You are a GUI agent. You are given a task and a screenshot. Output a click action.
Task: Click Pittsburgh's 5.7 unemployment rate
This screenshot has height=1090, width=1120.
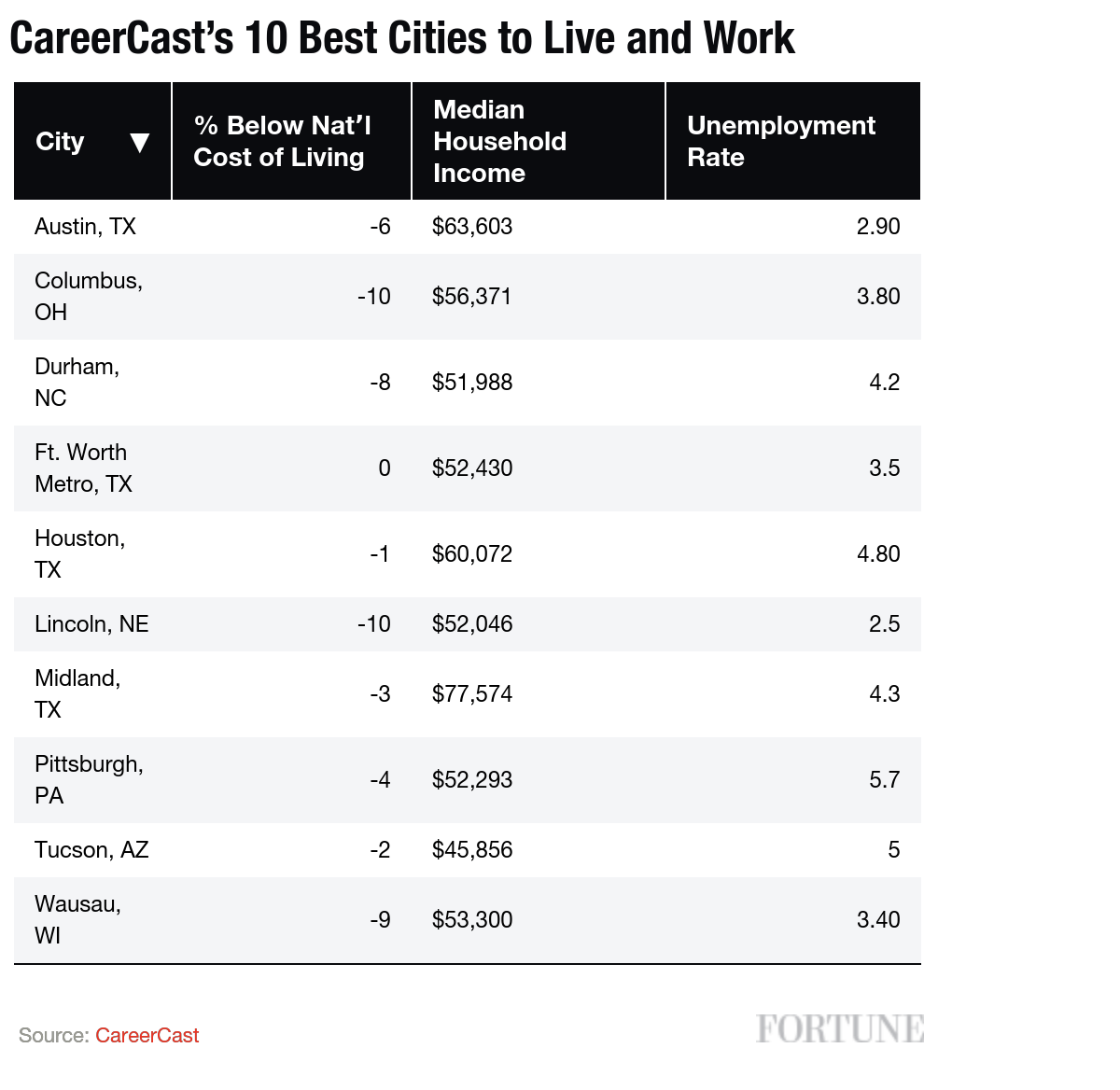[885, 780]
